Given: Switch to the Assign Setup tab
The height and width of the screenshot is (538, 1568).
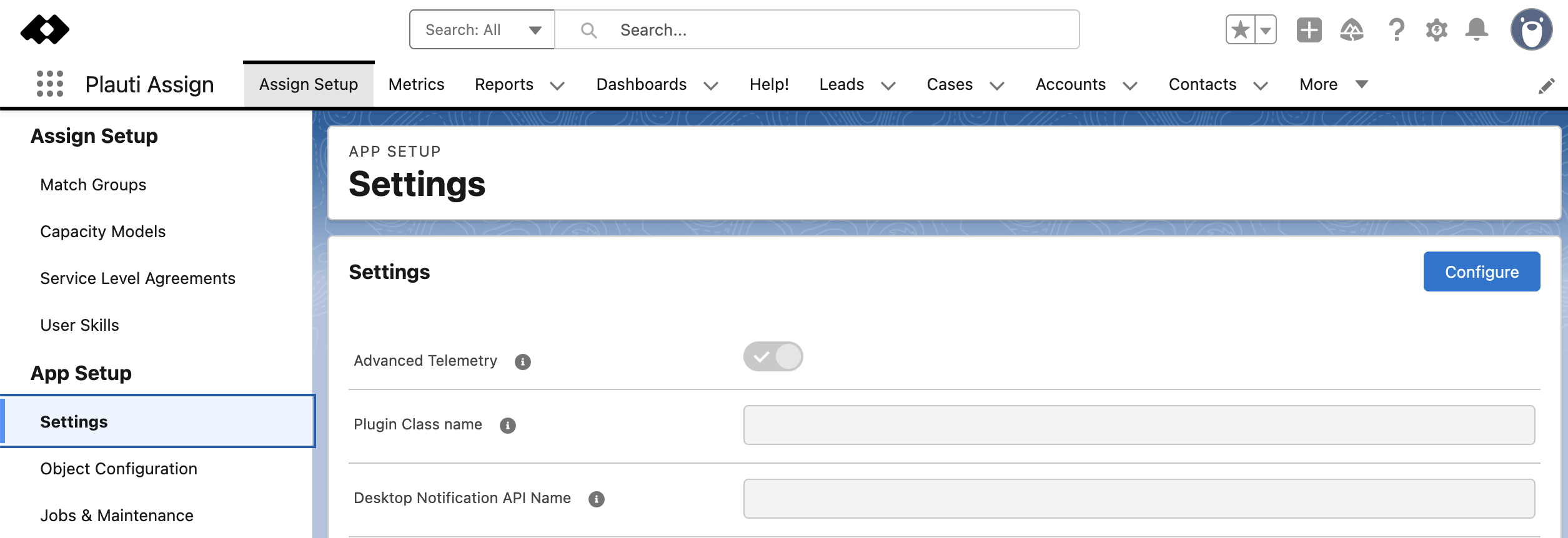Looking at the screenshot, I should 309,84.
